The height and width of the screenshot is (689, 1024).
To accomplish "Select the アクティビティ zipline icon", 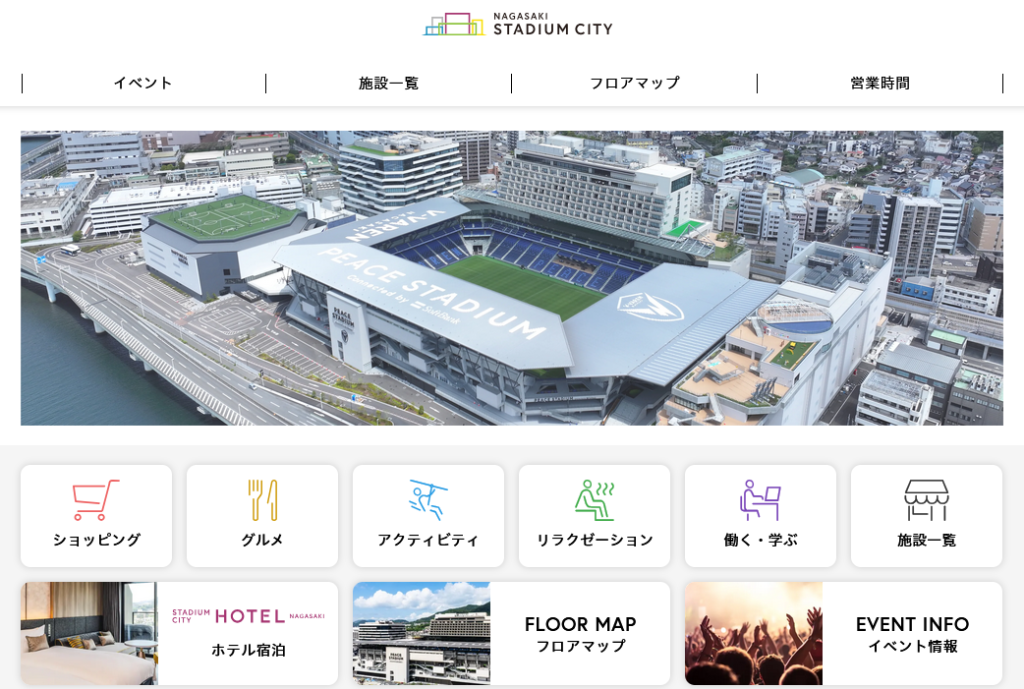I will pyautogui.click(x=428, y=500).
